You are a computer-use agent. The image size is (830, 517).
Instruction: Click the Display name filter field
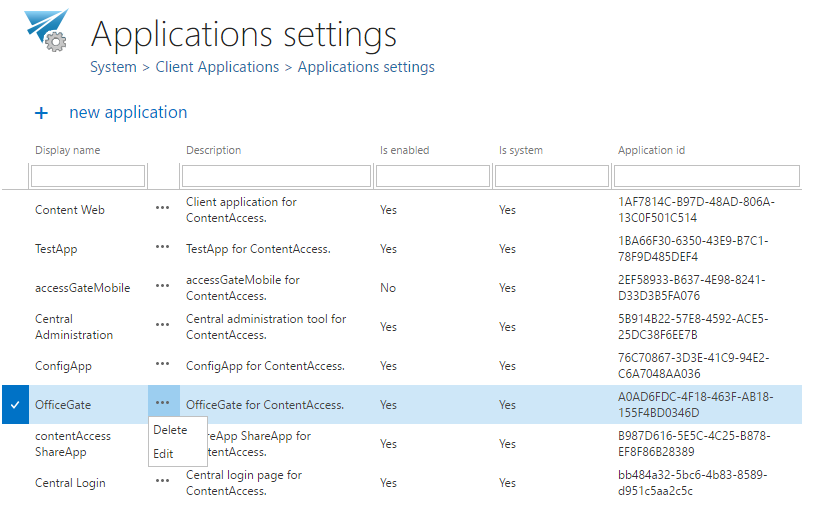(x=88, y=177)
